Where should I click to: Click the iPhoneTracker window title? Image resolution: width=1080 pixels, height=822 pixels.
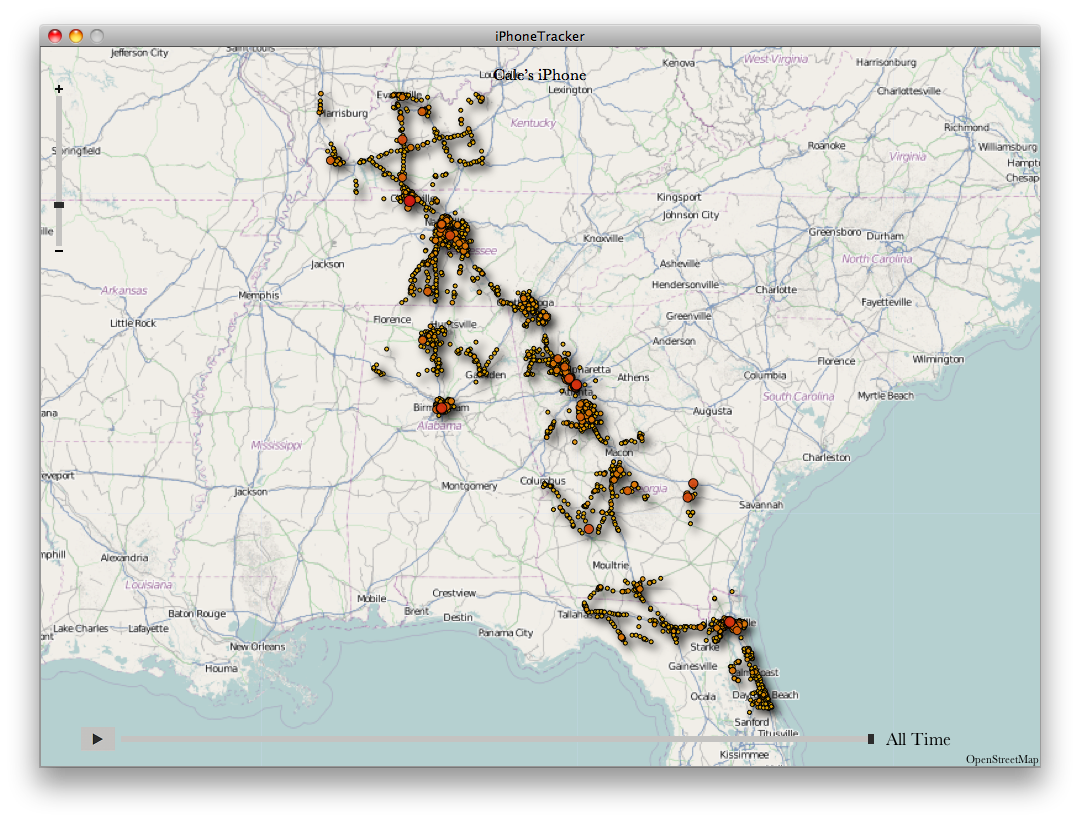pyautogui.click(x=540, y=36)
